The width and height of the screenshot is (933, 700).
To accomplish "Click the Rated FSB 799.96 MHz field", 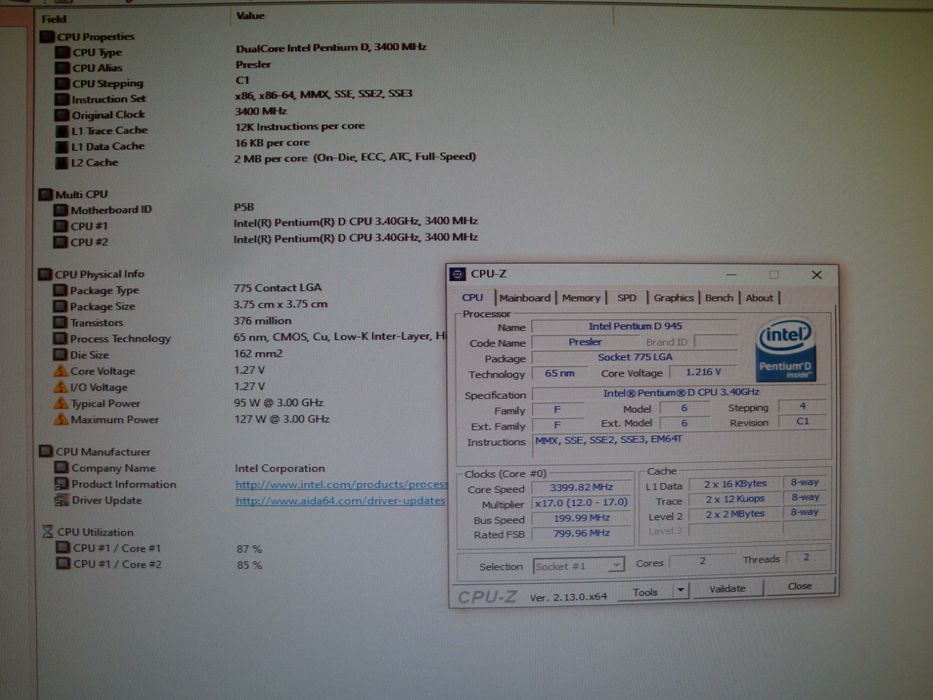I will pos(581,533).
